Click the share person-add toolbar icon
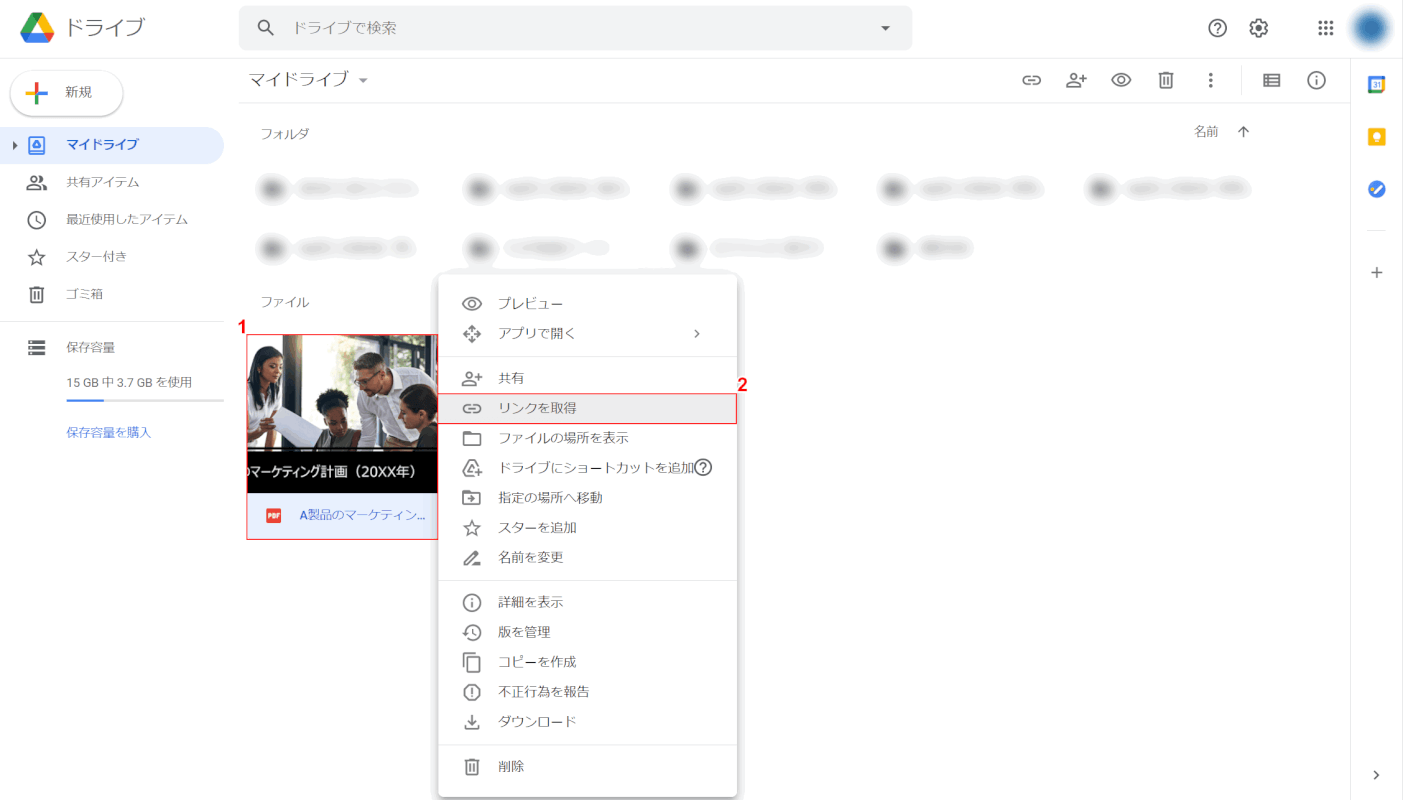 click(1076, 81)
